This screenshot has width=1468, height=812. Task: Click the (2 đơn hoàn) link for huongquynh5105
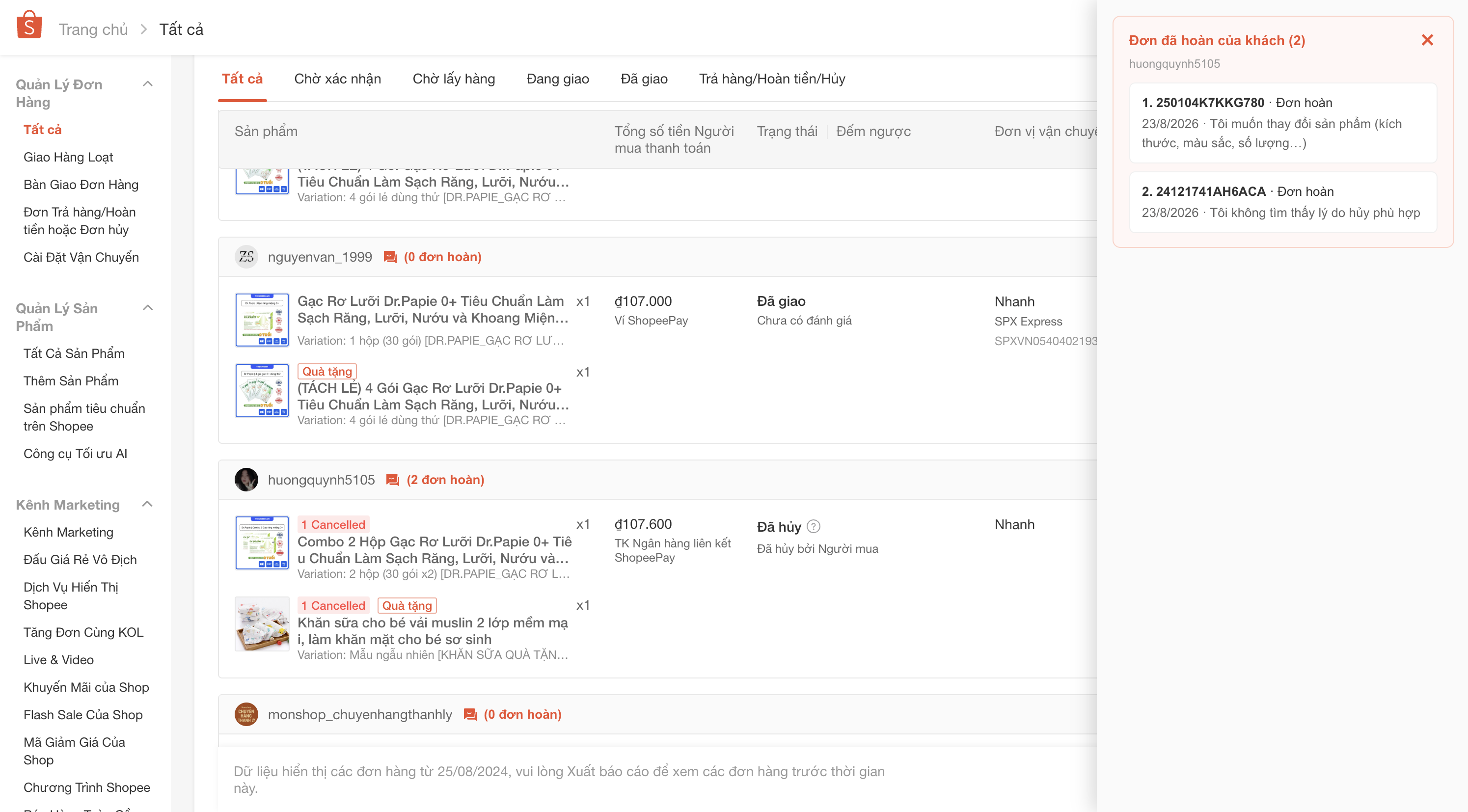click(x=446, y=480)
